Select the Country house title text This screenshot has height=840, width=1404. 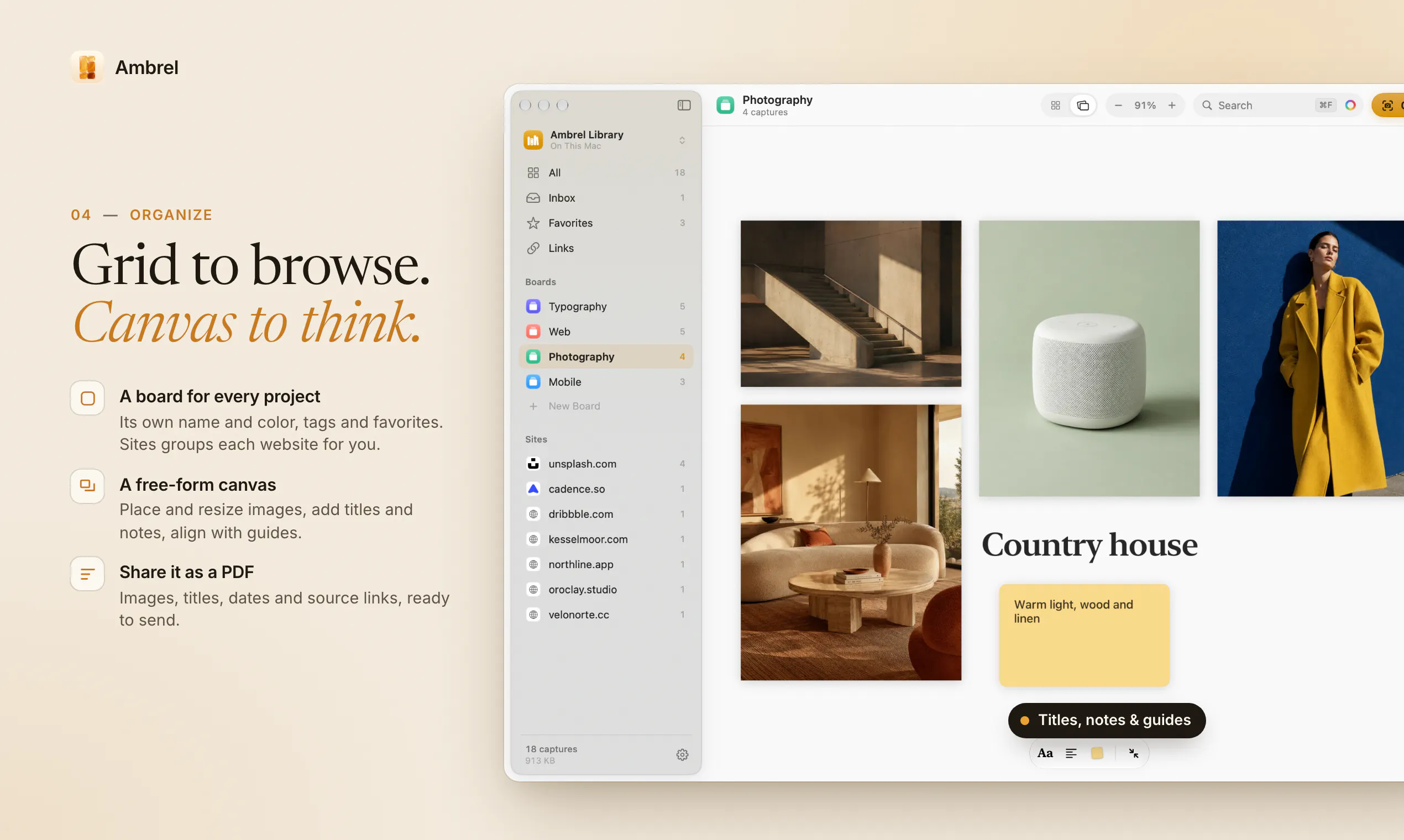[x=1089, y=544]
